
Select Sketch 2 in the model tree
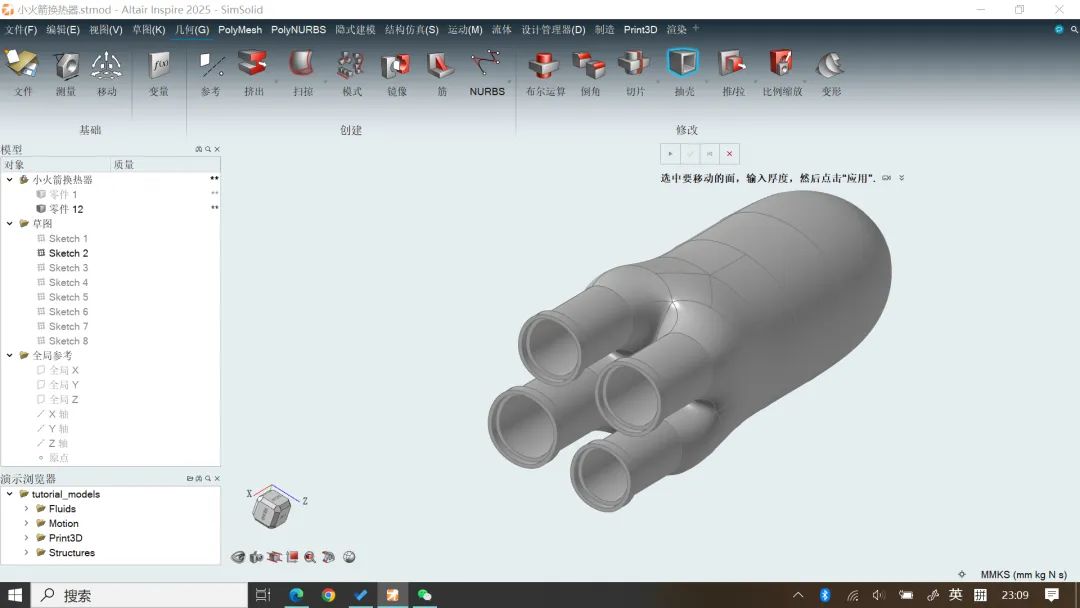68,253
